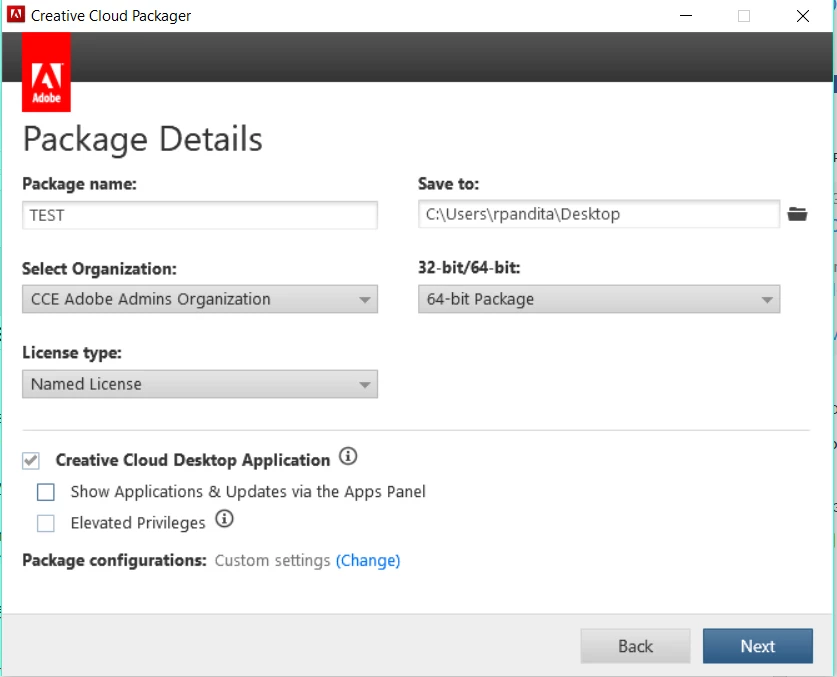Click the folder browse icon beside Save to
Viewport: 837px width, 677px height.
[797, 214]
